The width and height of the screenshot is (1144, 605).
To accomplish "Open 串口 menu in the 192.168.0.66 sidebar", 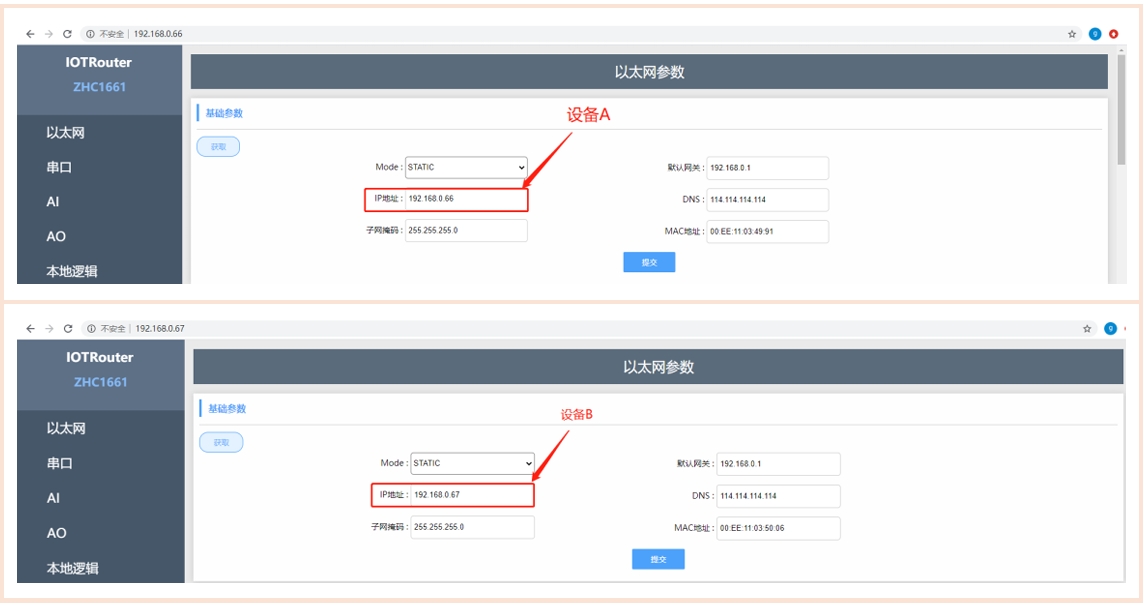I will coord(59,167).
